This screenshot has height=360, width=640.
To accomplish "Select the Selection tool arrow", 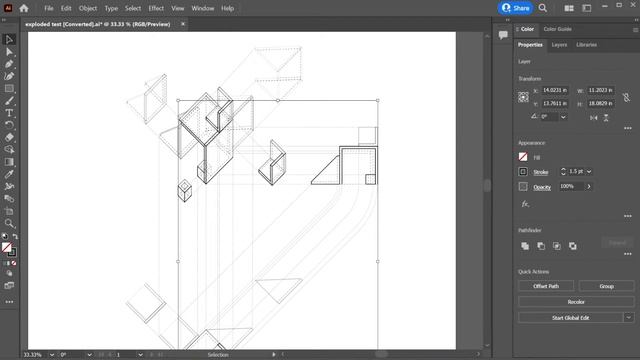I will point(9,40).
